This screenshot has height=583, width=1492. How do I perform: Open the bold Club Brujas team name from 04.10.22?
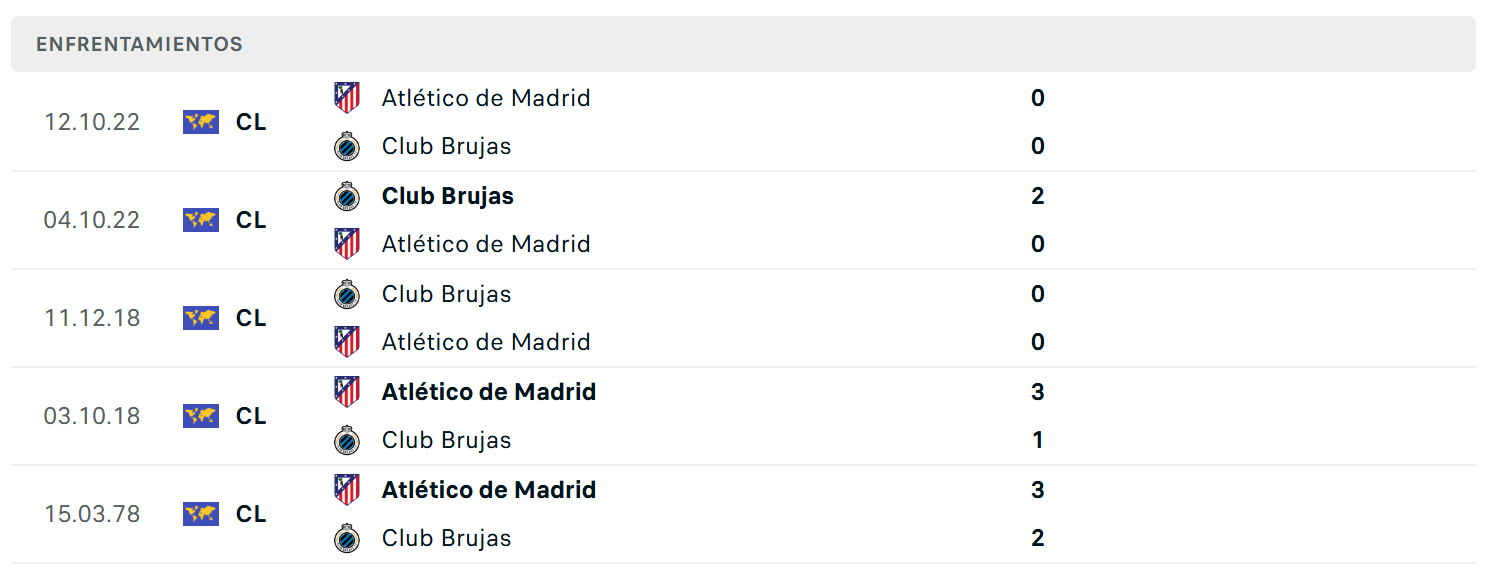[448, 196]
